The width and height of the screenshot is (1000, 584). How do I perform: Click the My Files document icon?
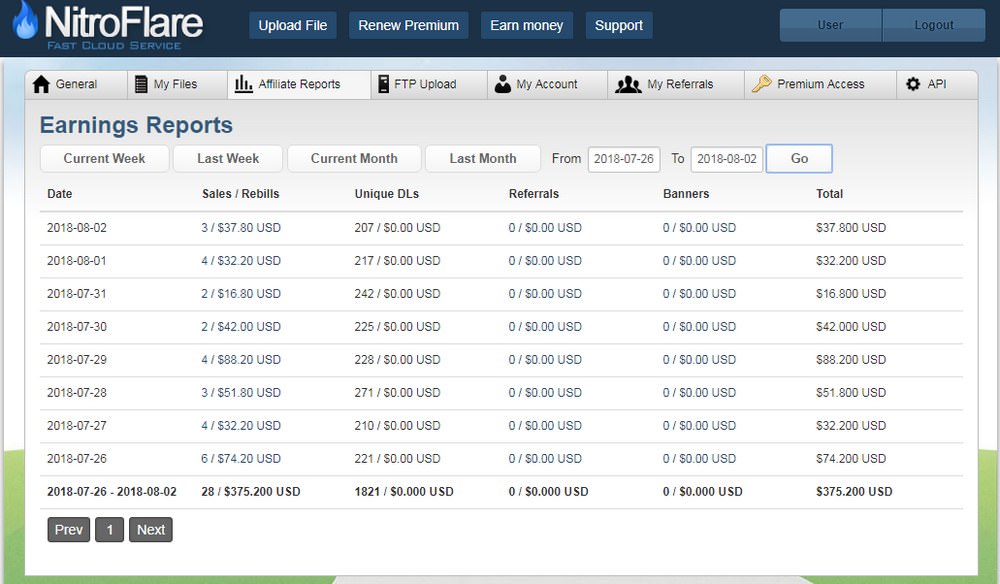tap(141, 84)
